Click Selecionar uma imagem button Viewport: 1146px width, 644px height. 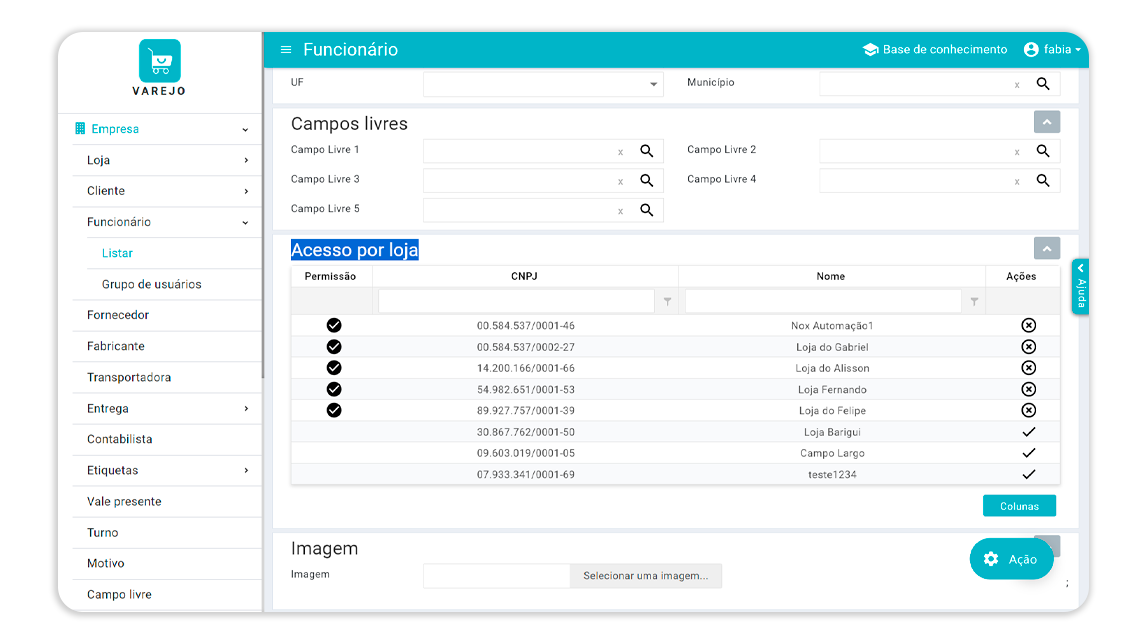645,576
